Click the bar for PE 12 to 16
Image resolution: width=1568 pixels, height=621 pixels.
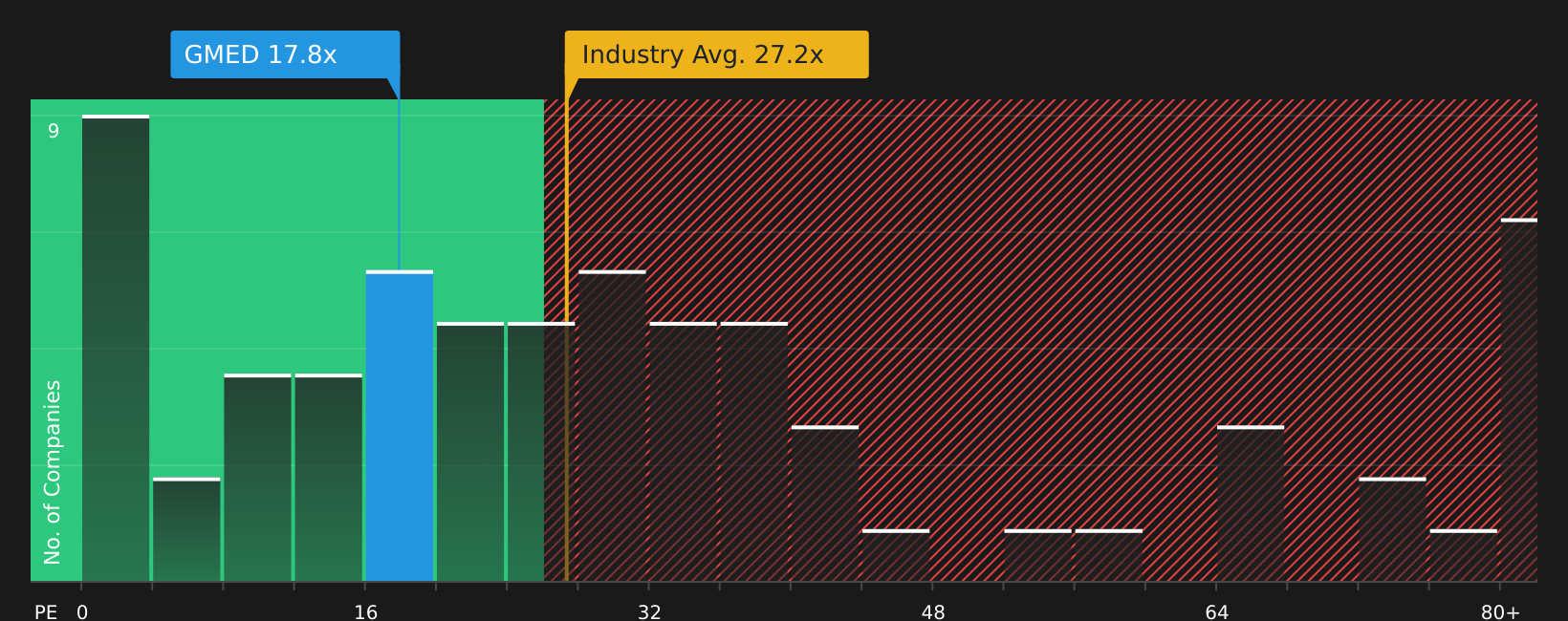click(x=329, y=478)
